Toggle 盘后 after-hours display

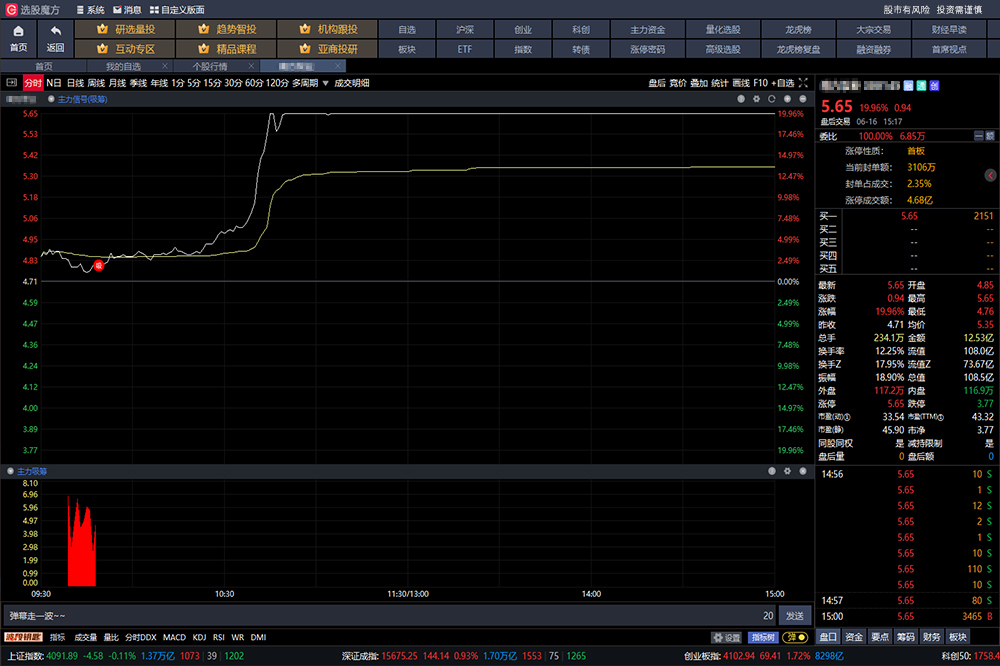657,83
